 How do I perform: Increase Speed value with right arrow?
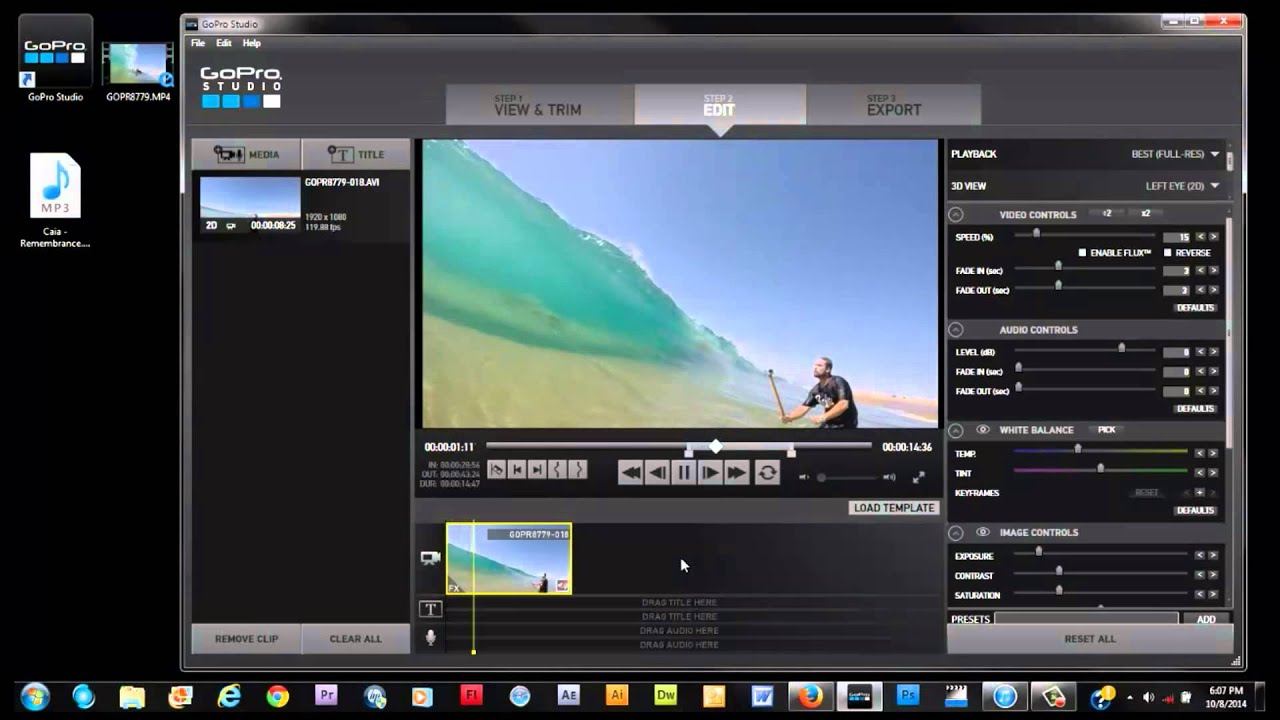coord(1214,237)
